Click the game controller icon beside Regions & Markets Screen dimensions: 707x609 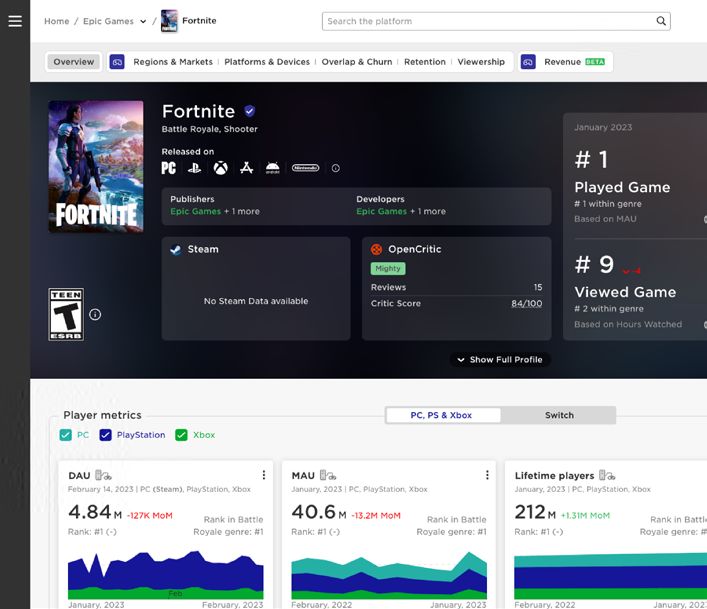point(117,62)
